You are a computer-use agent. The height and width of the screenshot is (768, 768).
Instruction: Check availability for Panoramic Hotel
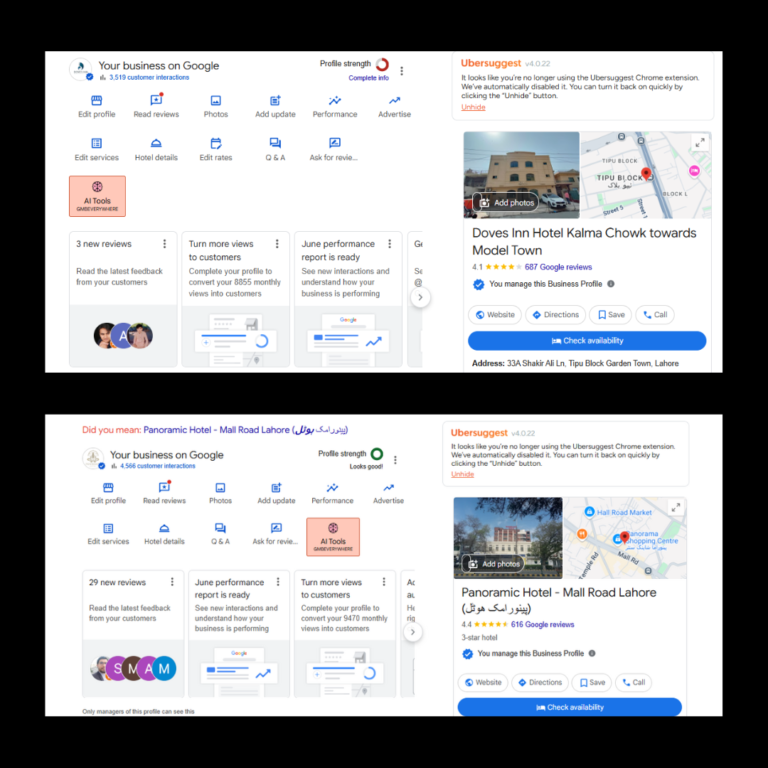[570, 707]
